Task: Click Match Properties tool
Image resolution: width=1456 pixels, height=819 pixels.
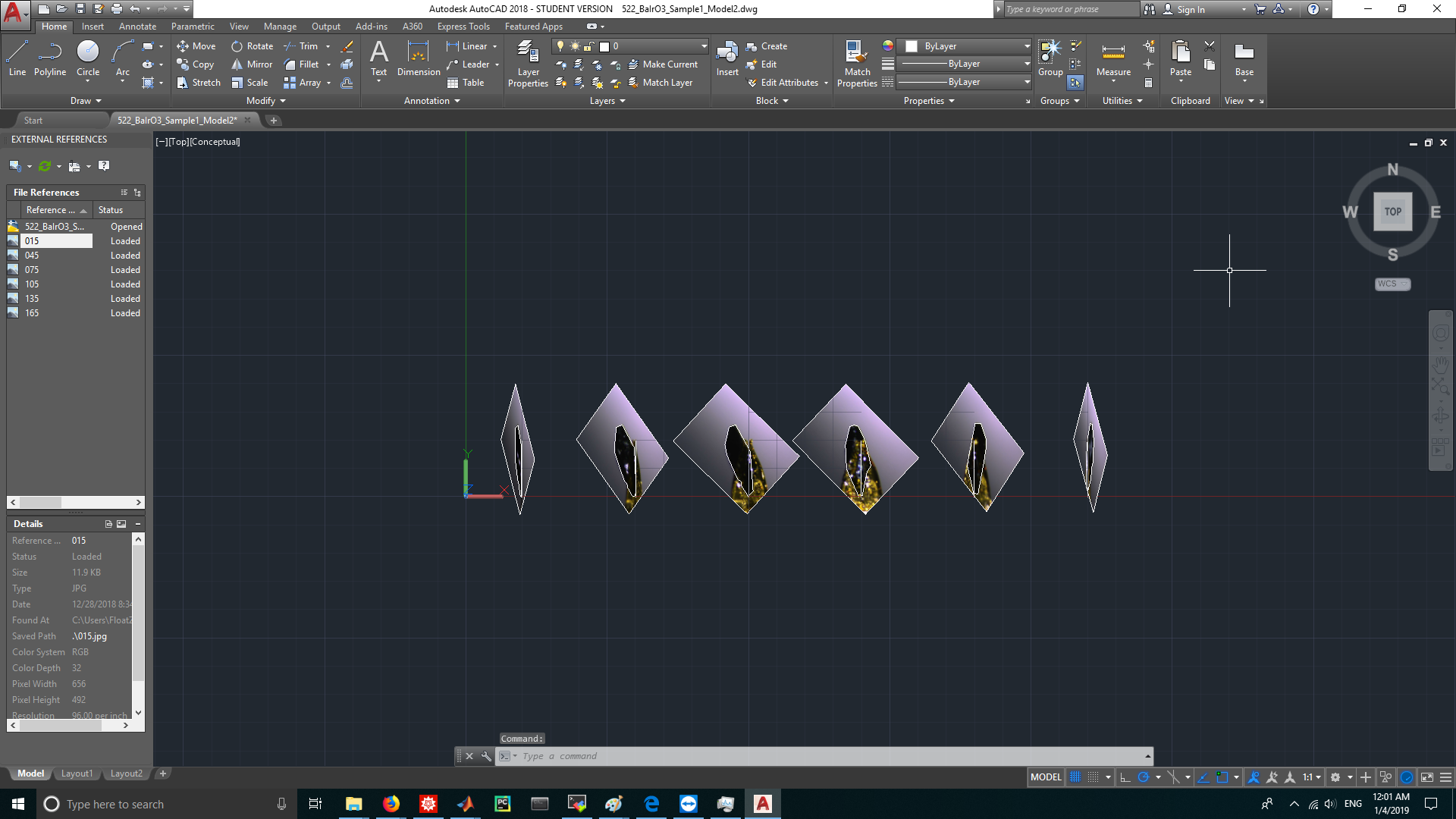Action: click(x=857, y=64)
